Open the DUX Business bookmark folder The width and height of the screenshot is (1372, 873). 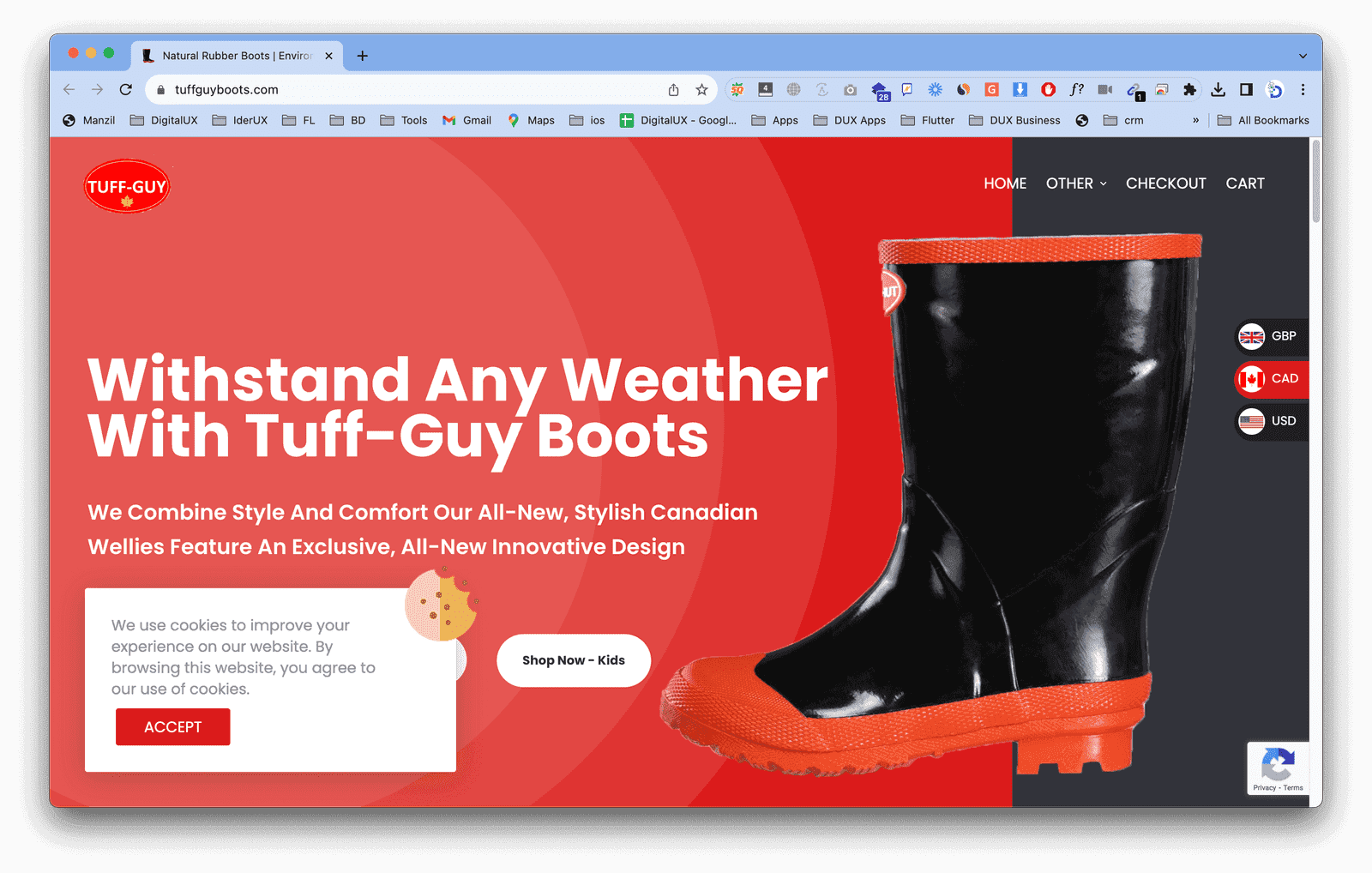tap(1014, 120)
